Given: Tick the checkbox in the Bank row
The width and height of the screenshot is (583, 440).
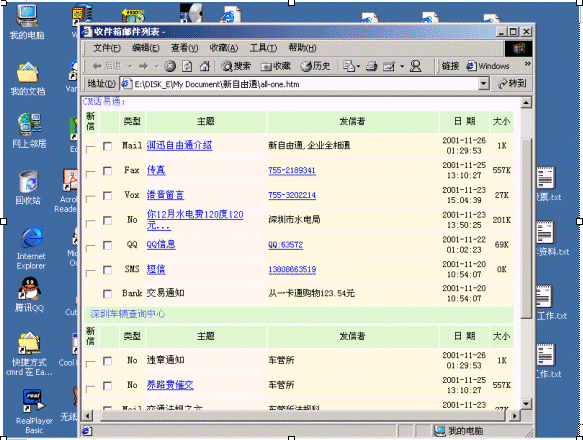Looking at the screenshot, I should click(x=107, y=294).
